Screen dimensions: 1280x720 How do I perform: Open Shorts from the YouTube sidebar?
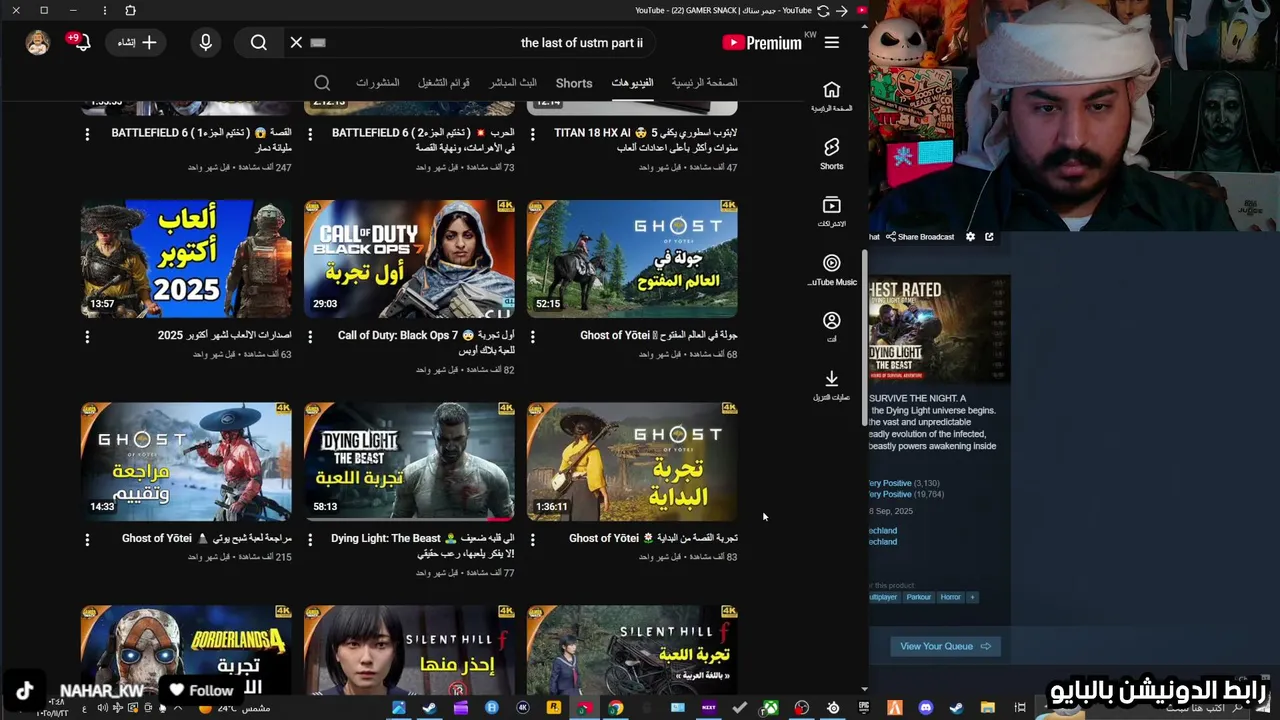click(x=832, y=154)
